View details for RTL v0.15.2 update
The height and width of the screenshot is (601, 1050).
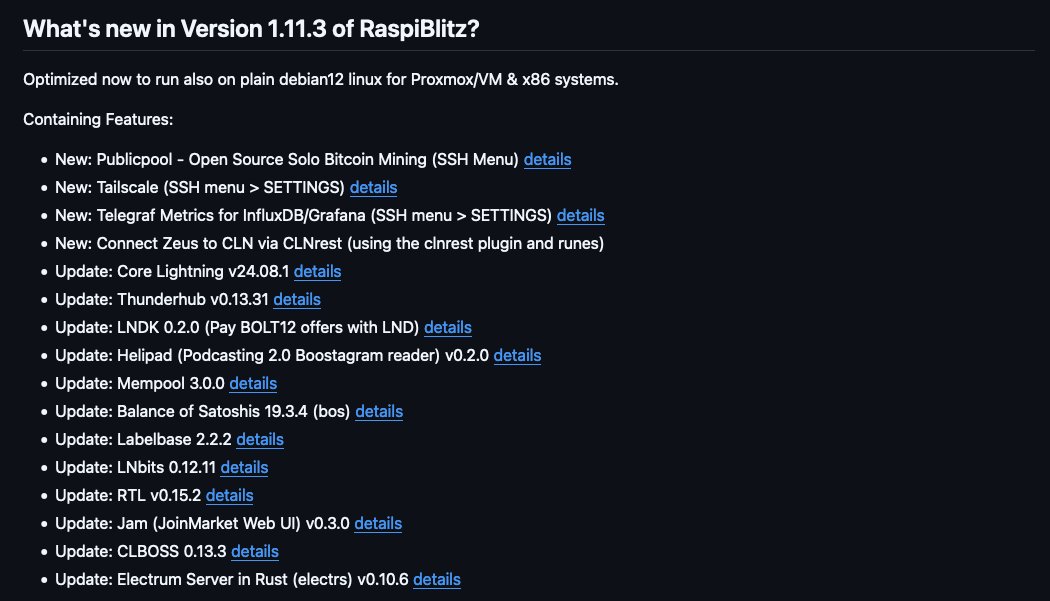click(229, 495)
